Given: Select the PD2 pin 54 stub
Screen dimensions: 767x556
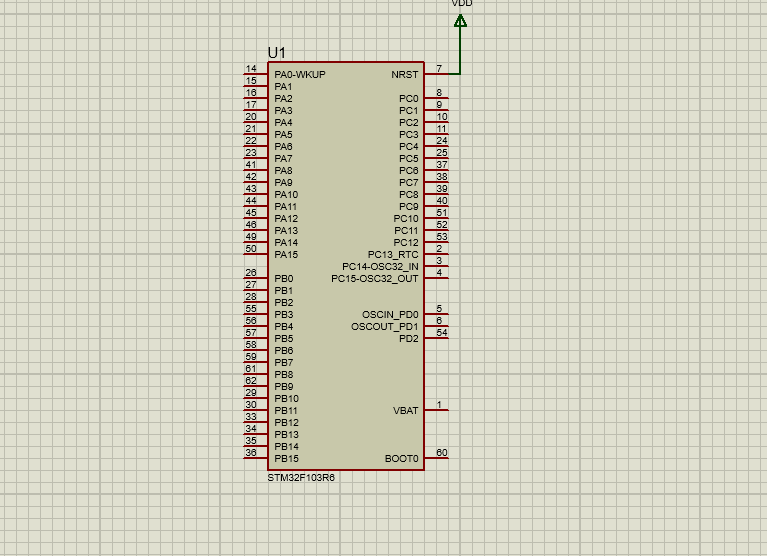Looking at the screenshot, I should point(436,338).
